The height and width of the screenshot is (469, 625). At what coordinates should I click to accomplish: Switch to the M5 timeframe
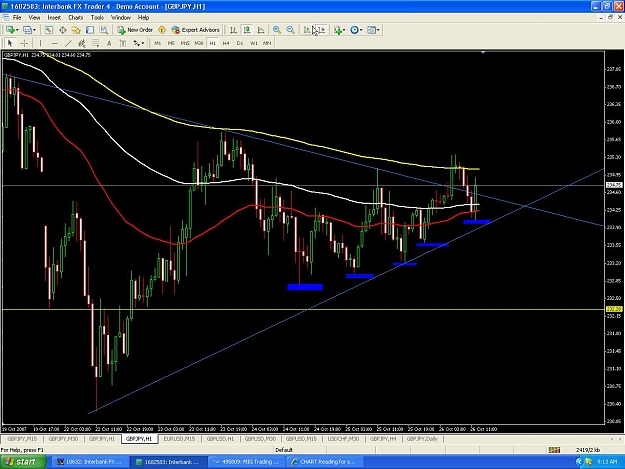171,43
